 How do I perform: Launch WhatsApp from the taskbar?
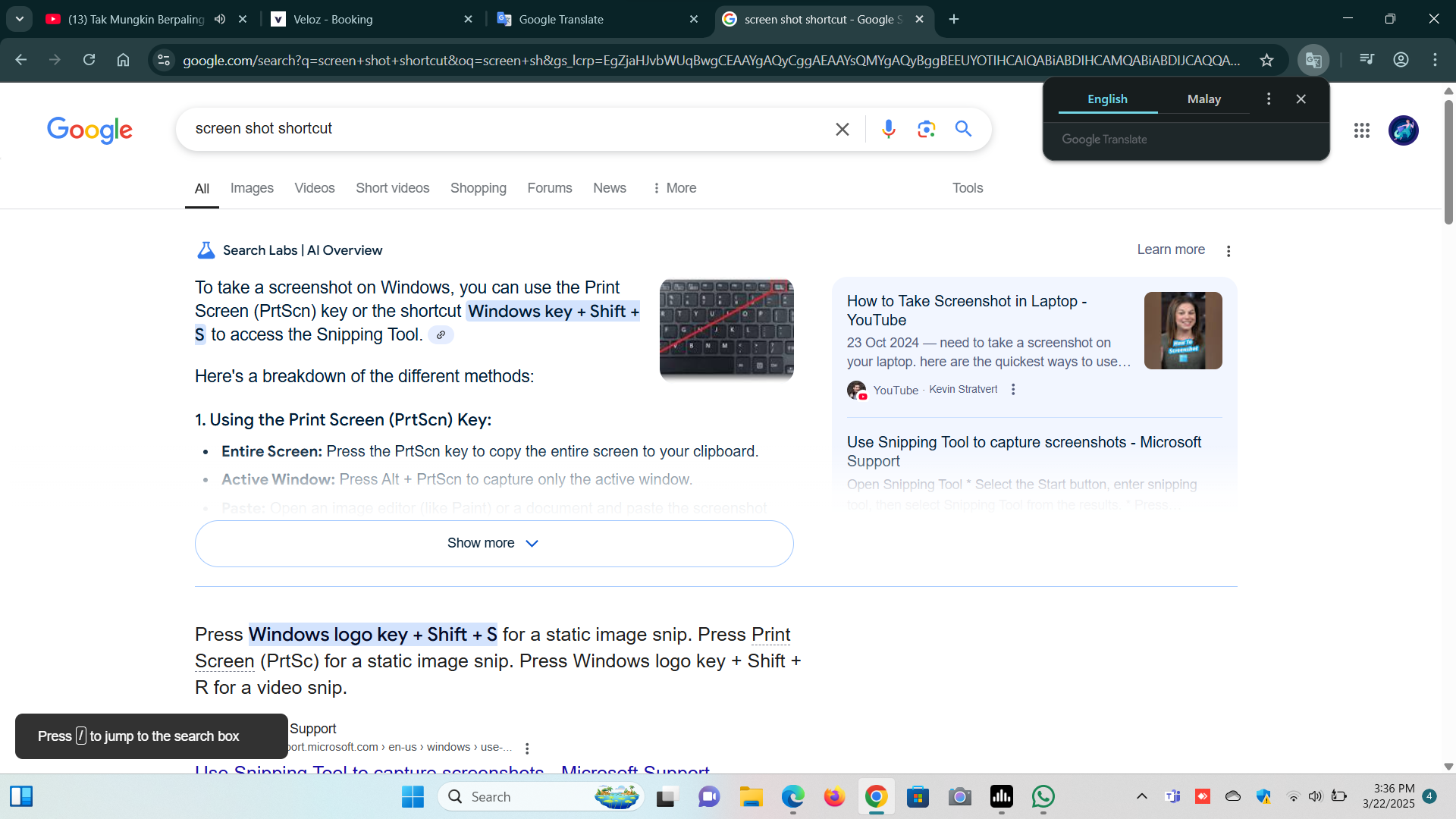[1043, 797]
